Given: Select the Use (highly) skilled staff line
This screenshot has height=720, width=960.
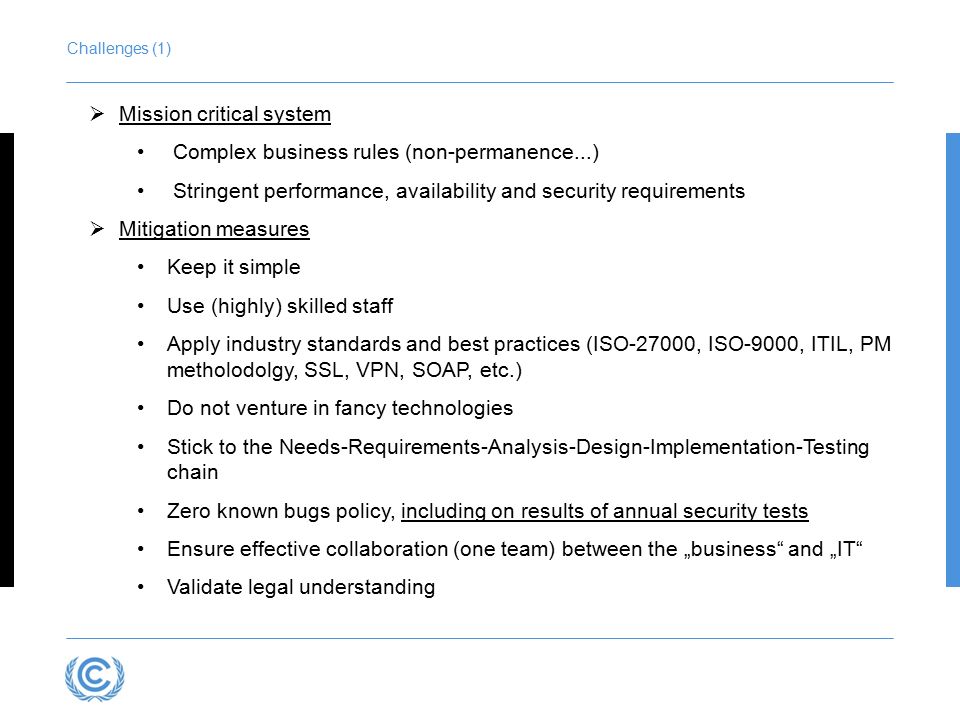Looking at the screenshot, I should (280, 306).
